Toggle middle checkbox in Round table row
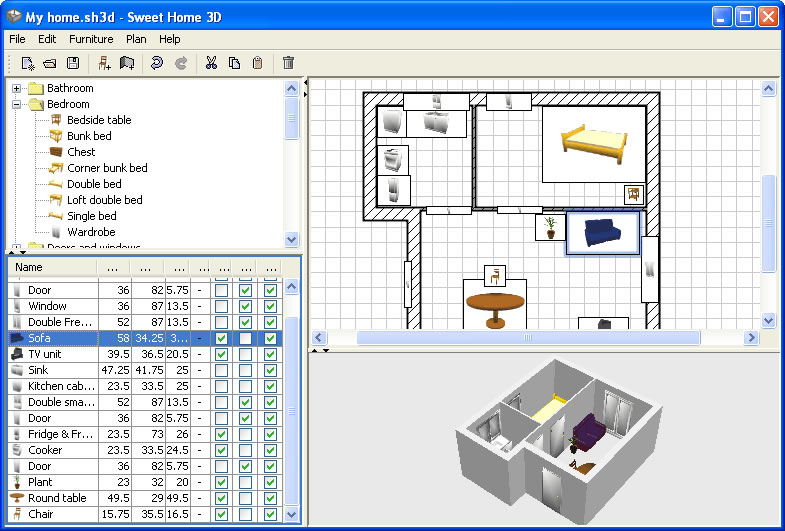Viewport: 785px width, 531px height. [245, 498]
